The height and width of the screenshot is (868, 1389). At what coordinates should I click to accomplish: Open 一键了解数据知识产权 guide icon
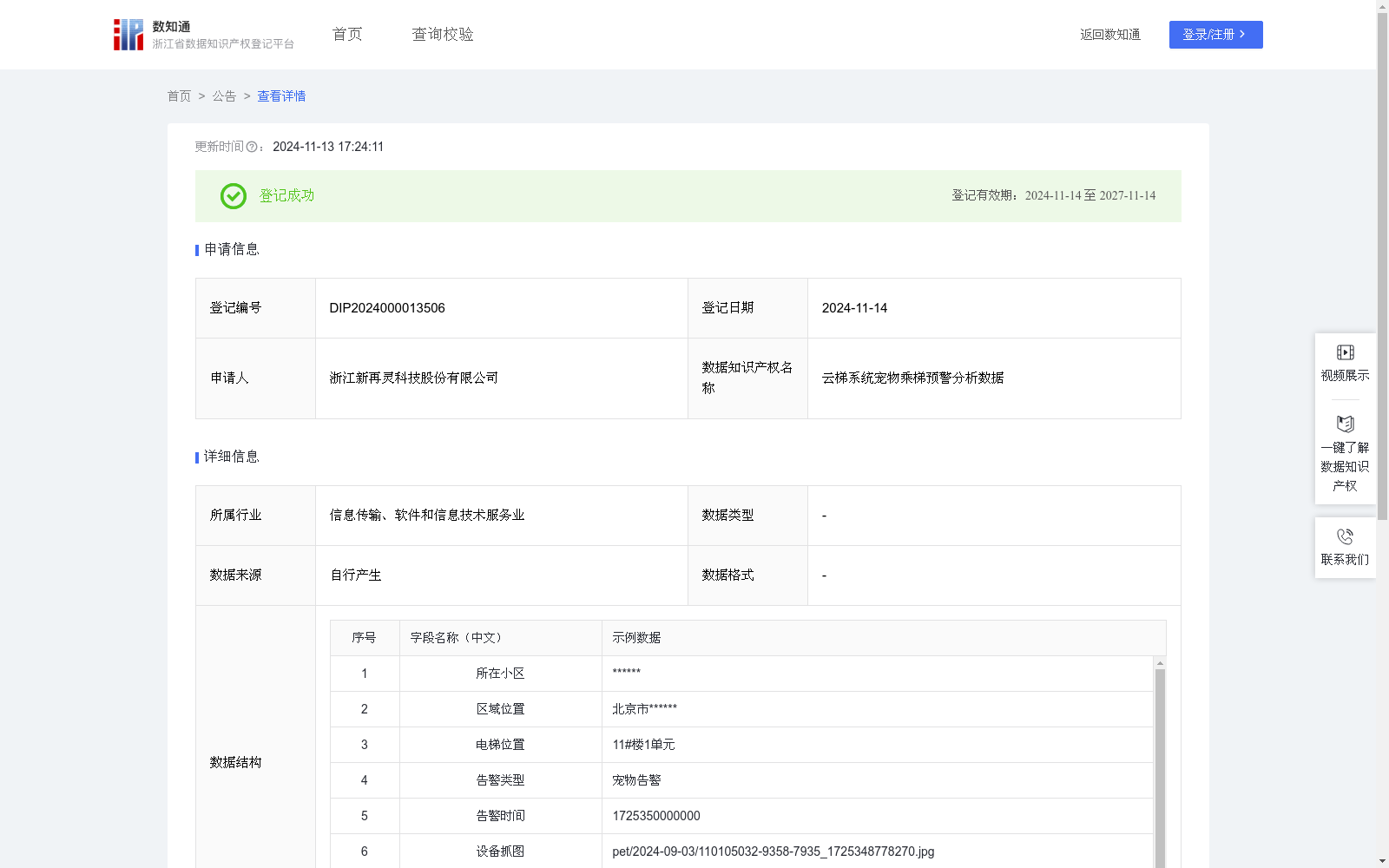1345,424
